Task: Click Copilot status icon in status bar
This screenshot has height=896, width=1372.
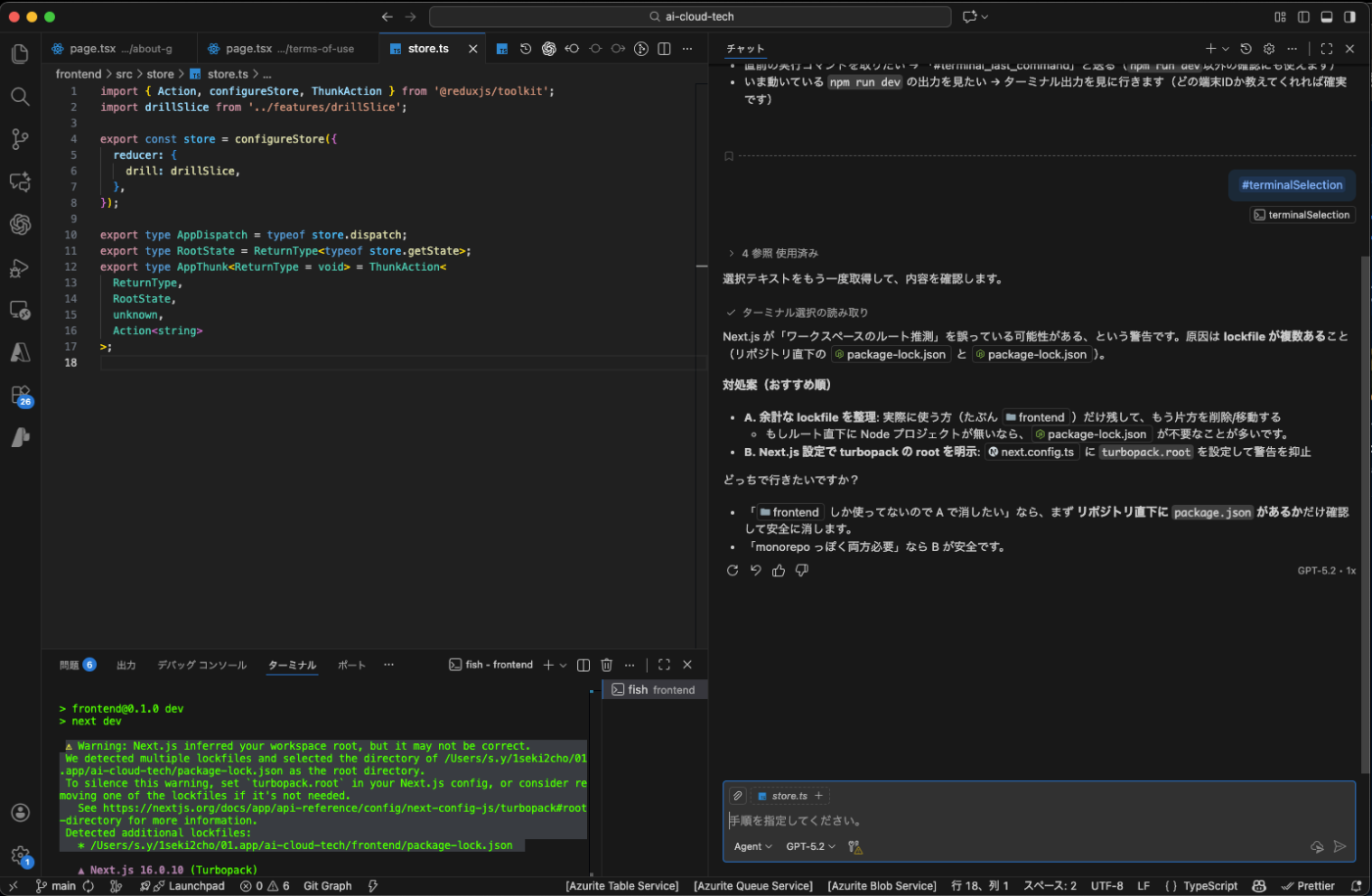Action: click(x=1259, y=886)
